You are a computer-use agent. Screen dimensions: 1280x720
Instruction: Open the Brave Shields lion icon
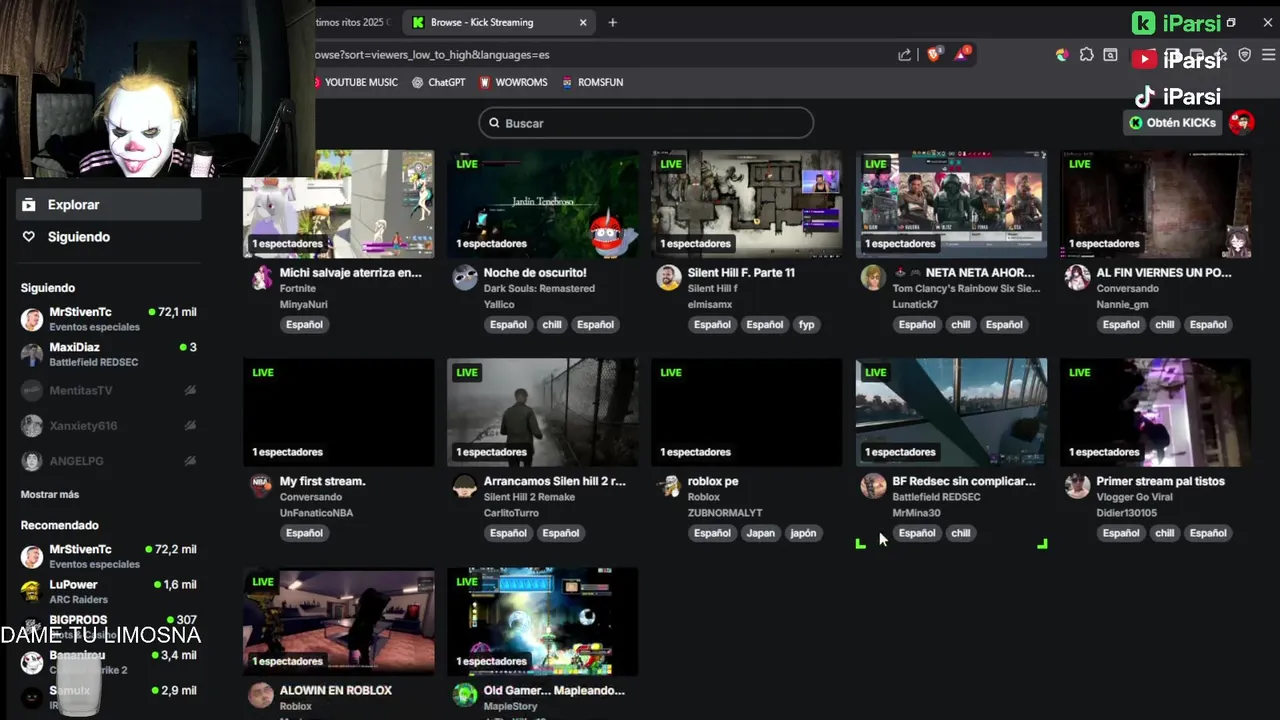coord(933,55)
